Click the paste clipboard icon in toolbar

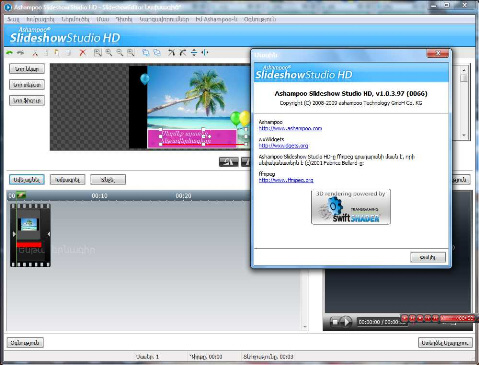(57, 53)
